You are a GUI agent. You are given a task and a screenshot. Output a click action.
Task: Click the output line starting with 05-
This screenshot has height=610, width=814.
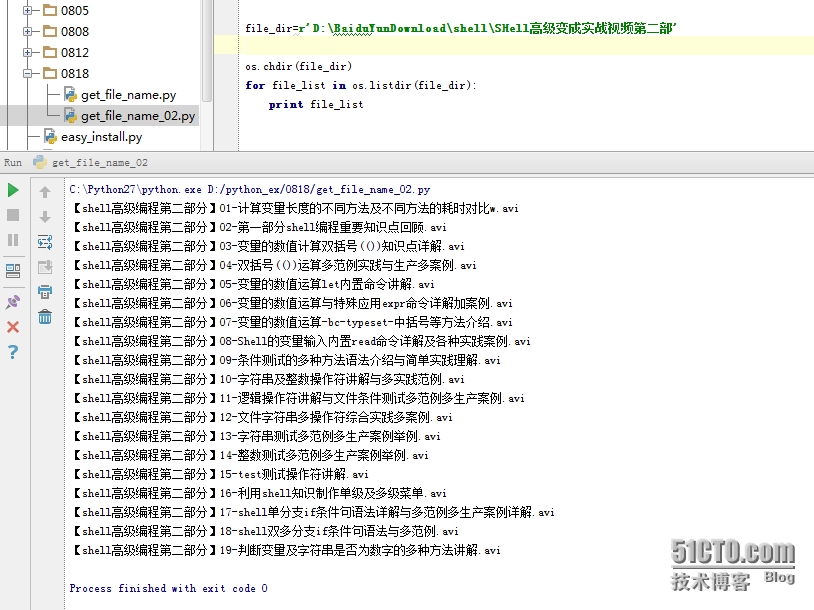click(x=252, y=284)
